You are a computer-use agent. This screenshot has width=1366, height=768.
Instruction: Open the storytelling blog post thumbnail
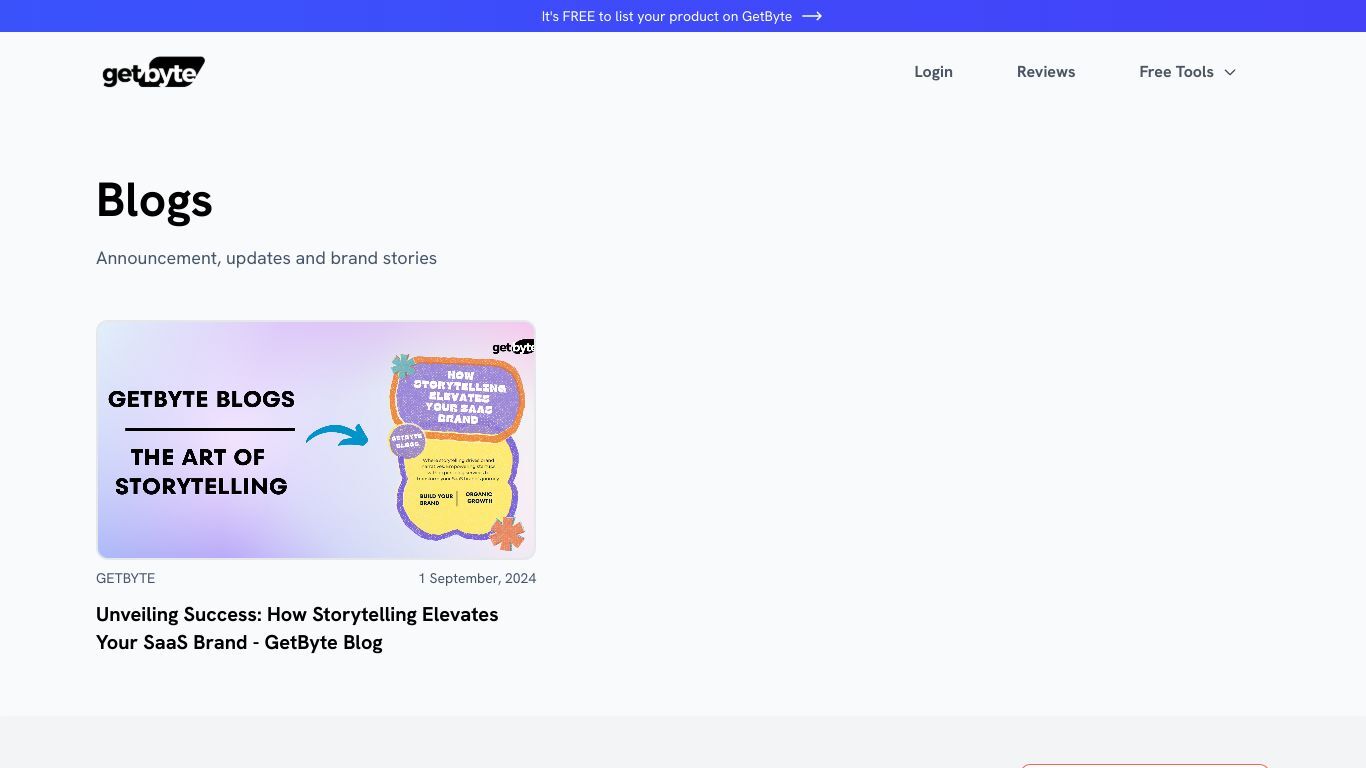point(316,440)
